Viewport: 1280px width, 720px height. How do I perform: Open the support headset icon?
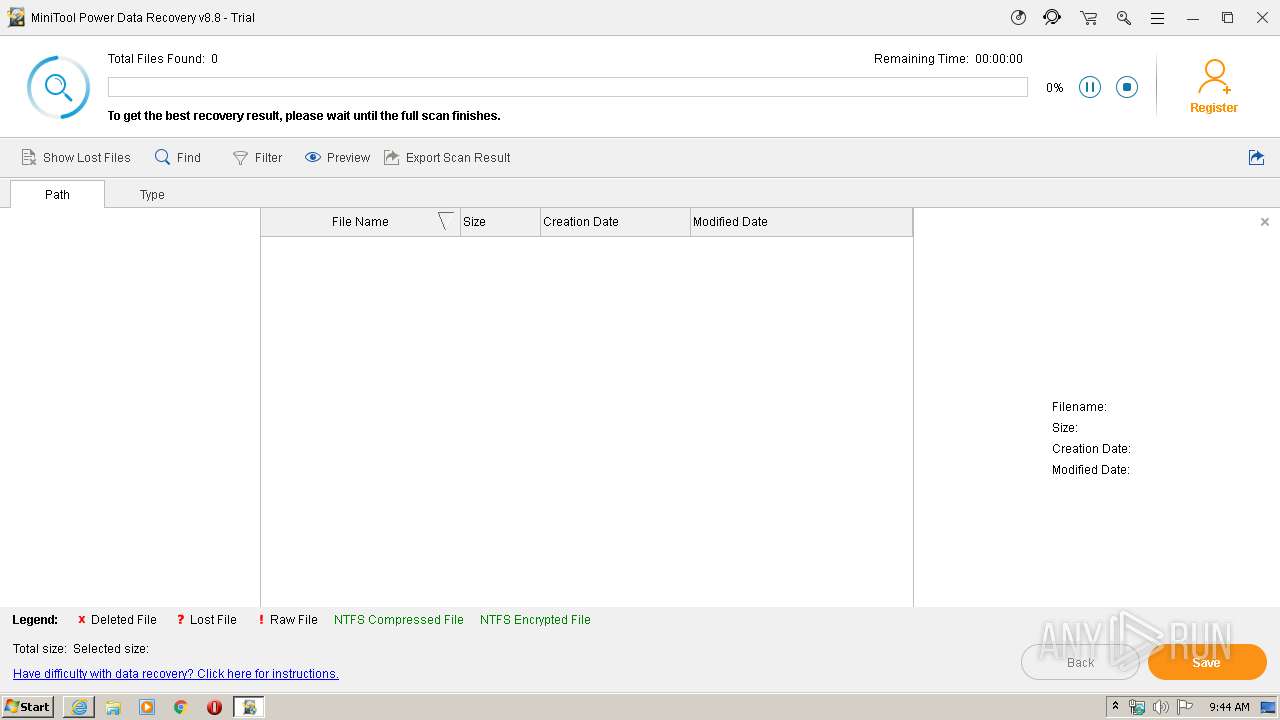point(1052,17)
